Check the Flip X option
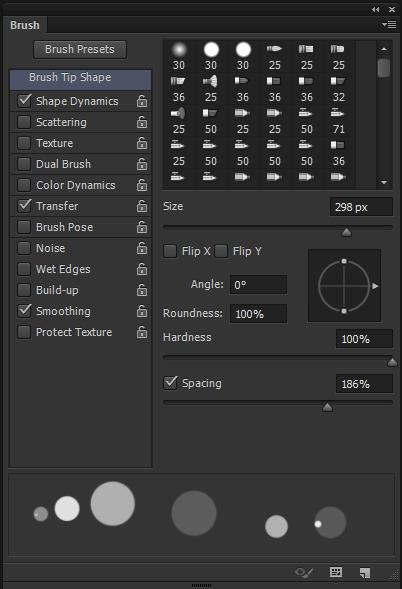The height and width of the screenshot is (589, 402). [x=170, y=251]
